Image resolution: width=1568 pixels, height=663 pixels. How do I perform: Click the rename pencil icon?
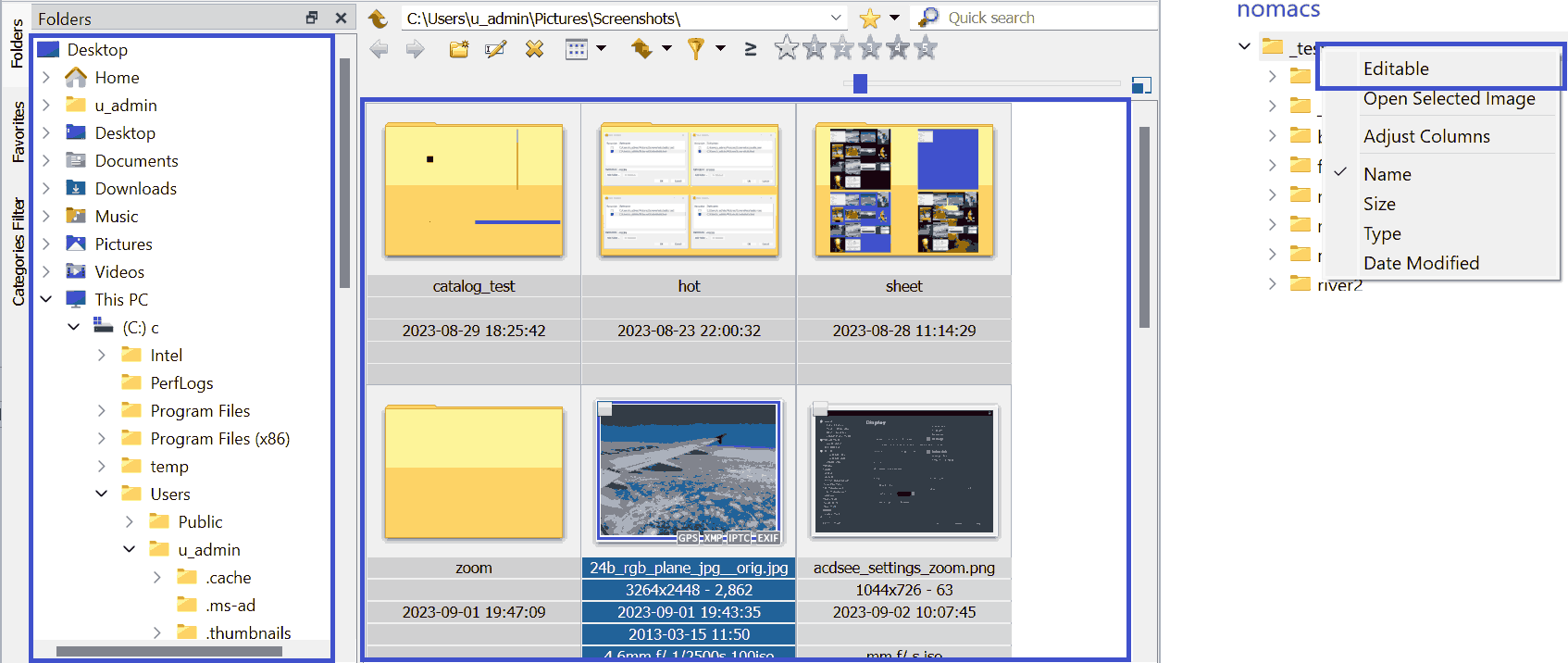496,49
